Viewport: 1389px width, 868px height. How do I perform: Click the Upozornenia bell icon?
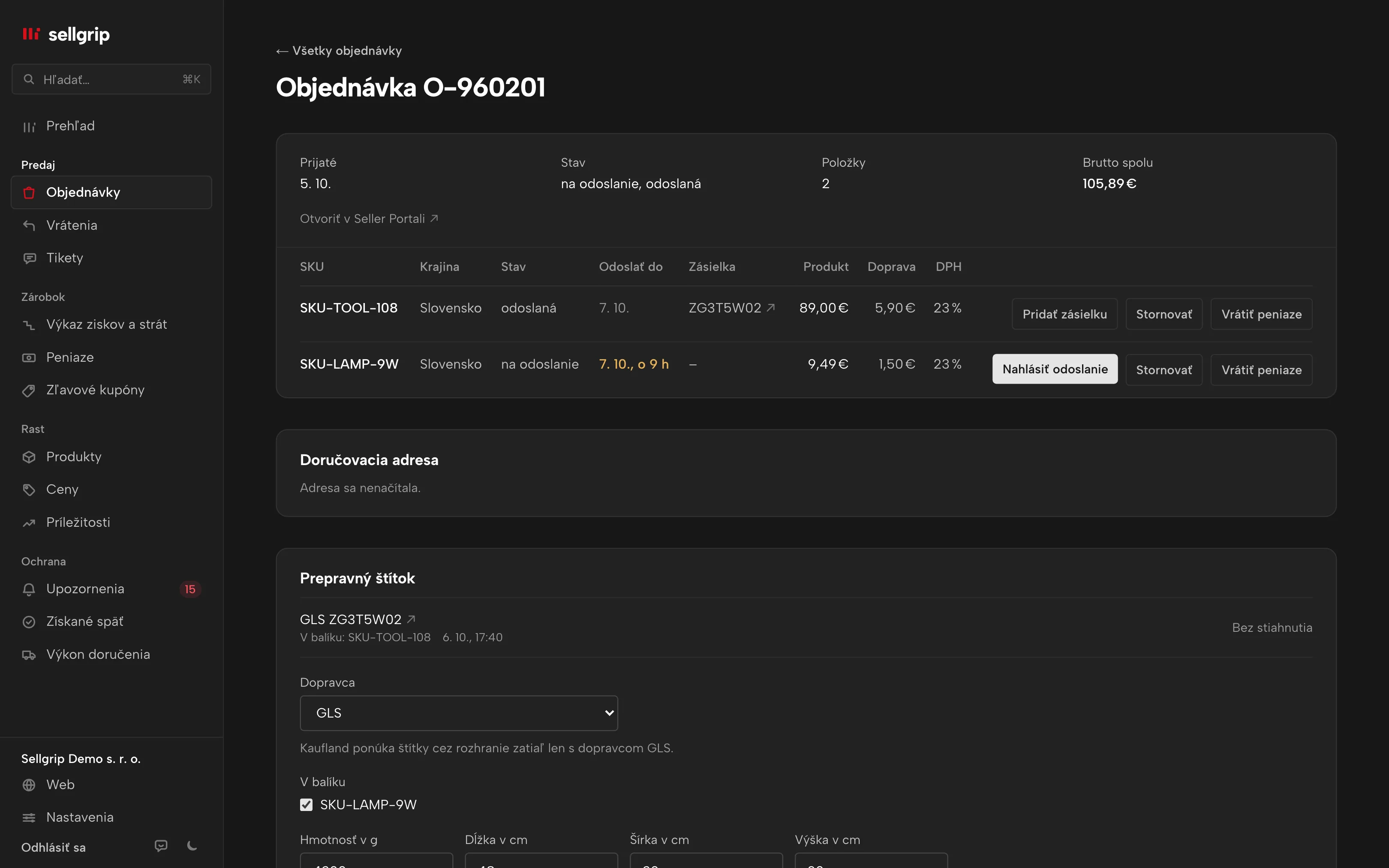pos(29,589)
